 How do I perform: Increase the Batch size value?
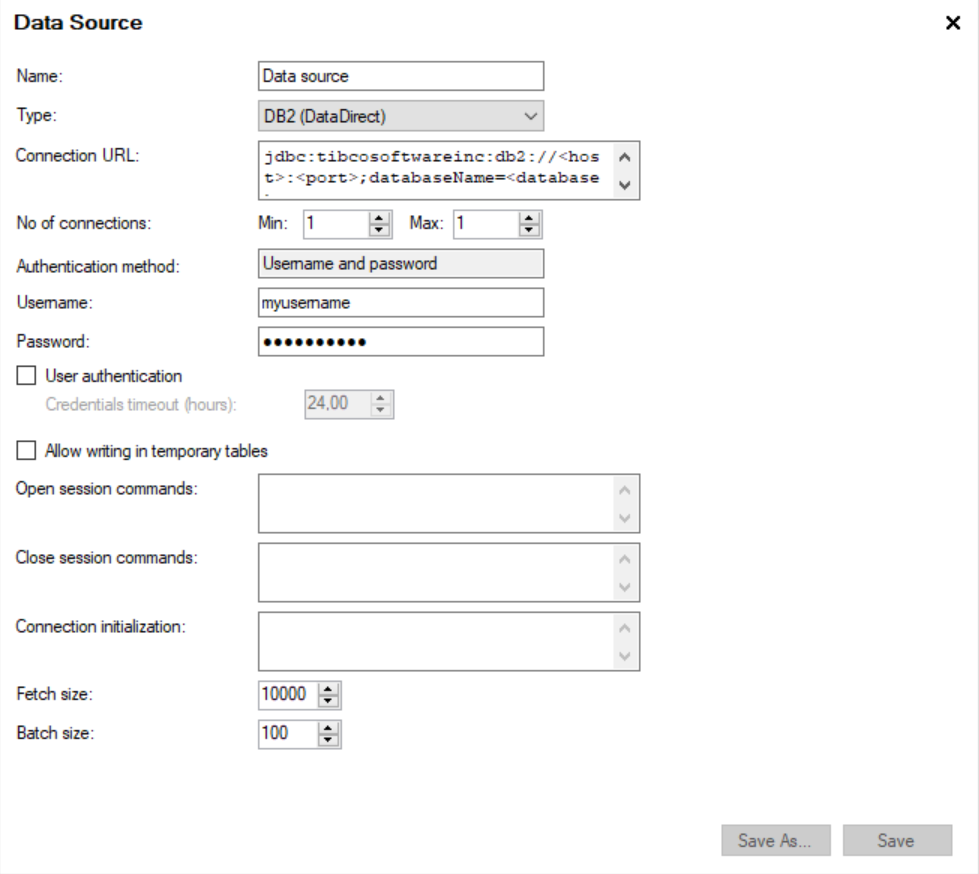pos(329,728)
